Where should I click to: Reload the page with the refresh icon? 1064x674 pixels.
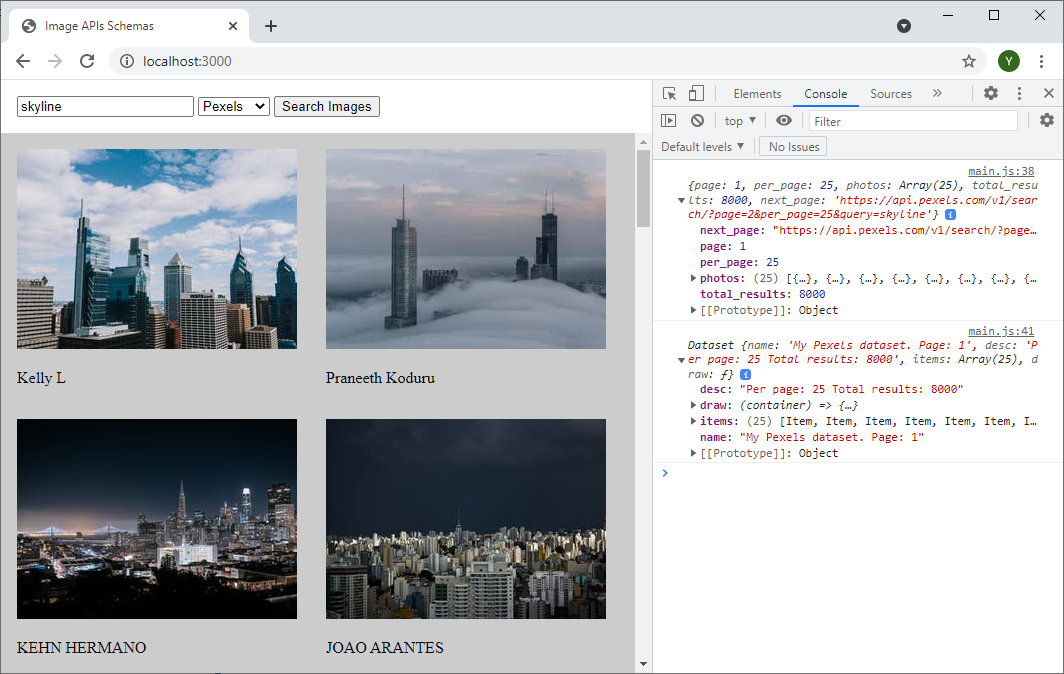87,61
